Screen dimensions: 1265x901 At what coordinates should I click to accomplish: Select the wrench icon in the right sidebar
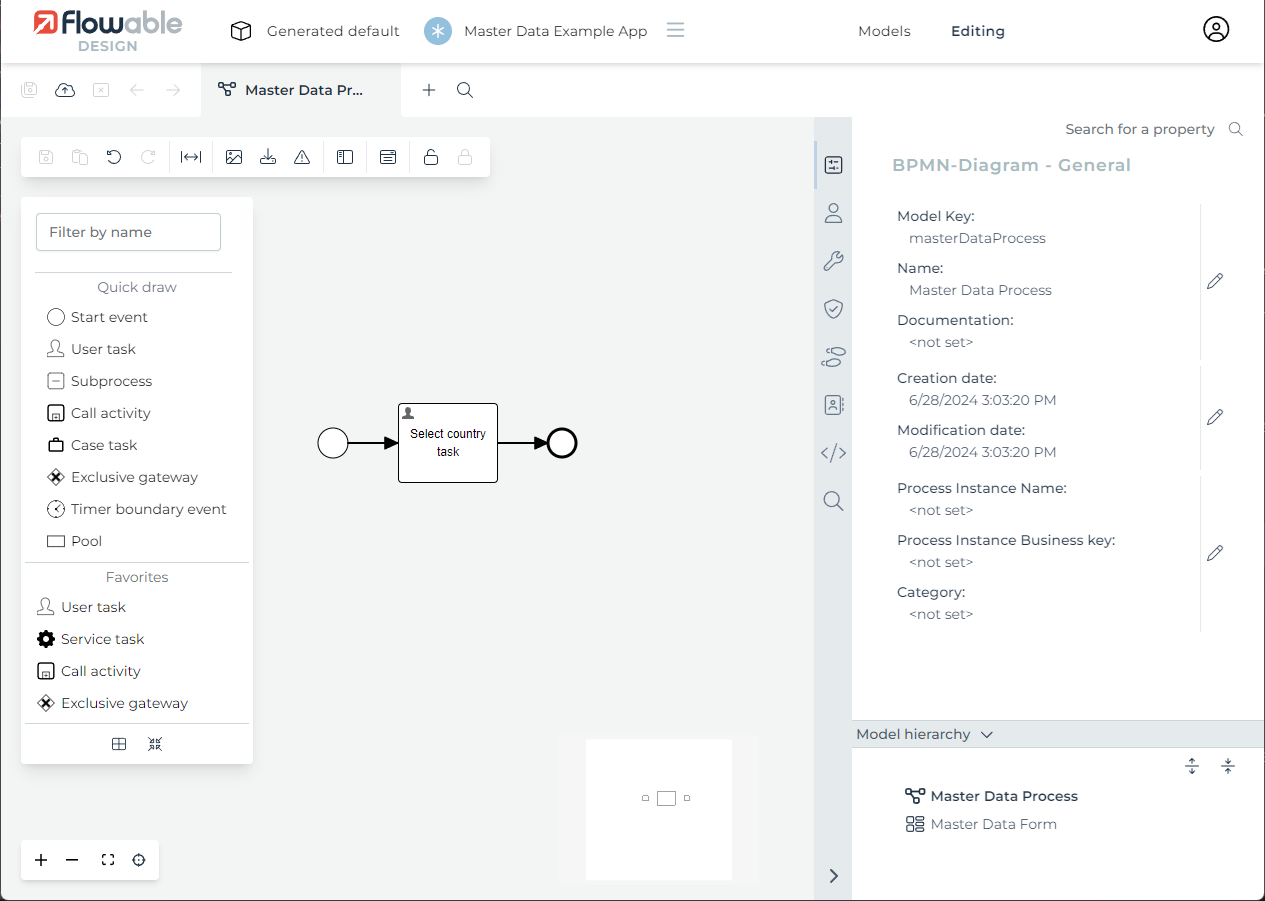pos(833,261)
